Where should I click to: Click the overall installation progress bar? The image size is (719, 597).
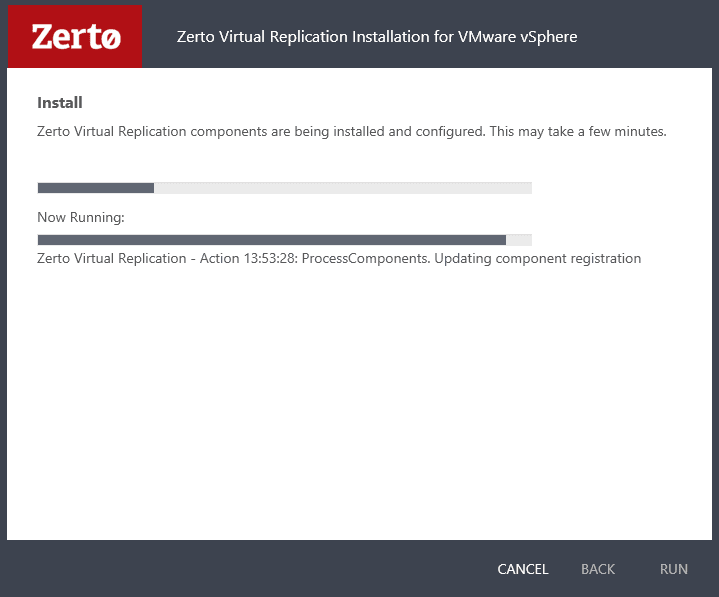point(284,188)
